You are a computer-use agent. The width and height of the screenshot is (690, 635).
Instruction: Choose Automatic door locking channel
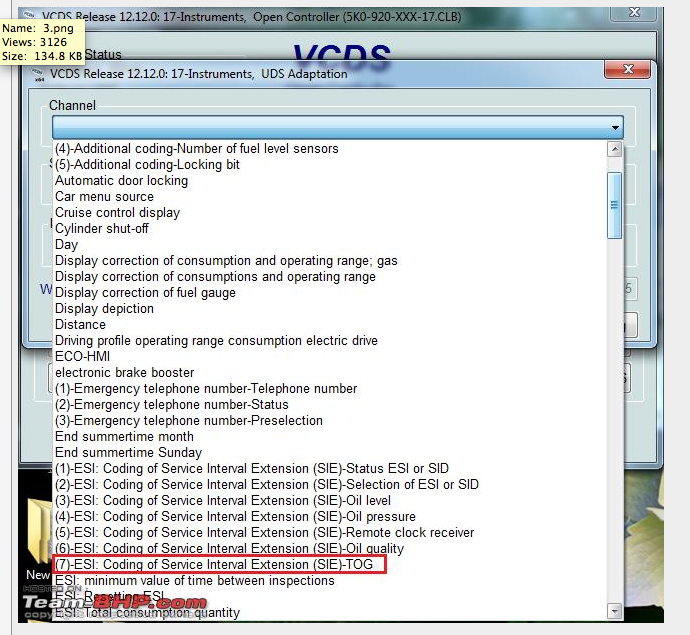click(121, 181)
